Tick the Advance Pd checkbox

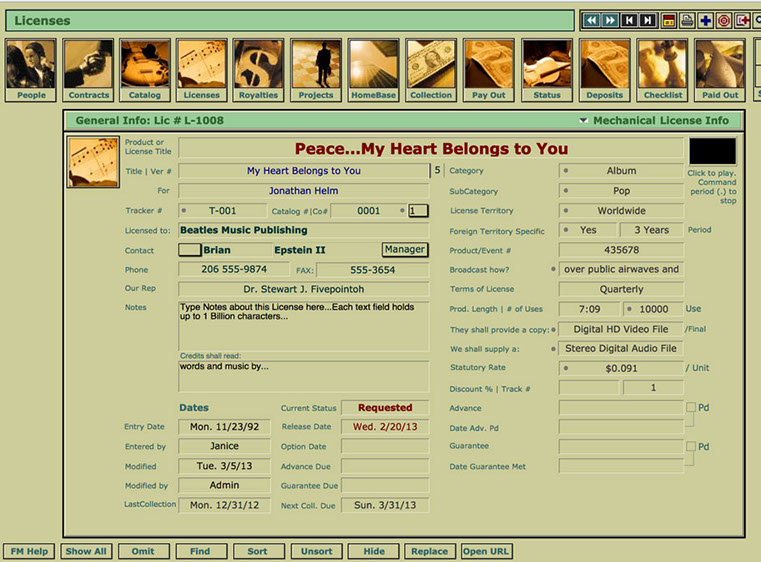691,407
